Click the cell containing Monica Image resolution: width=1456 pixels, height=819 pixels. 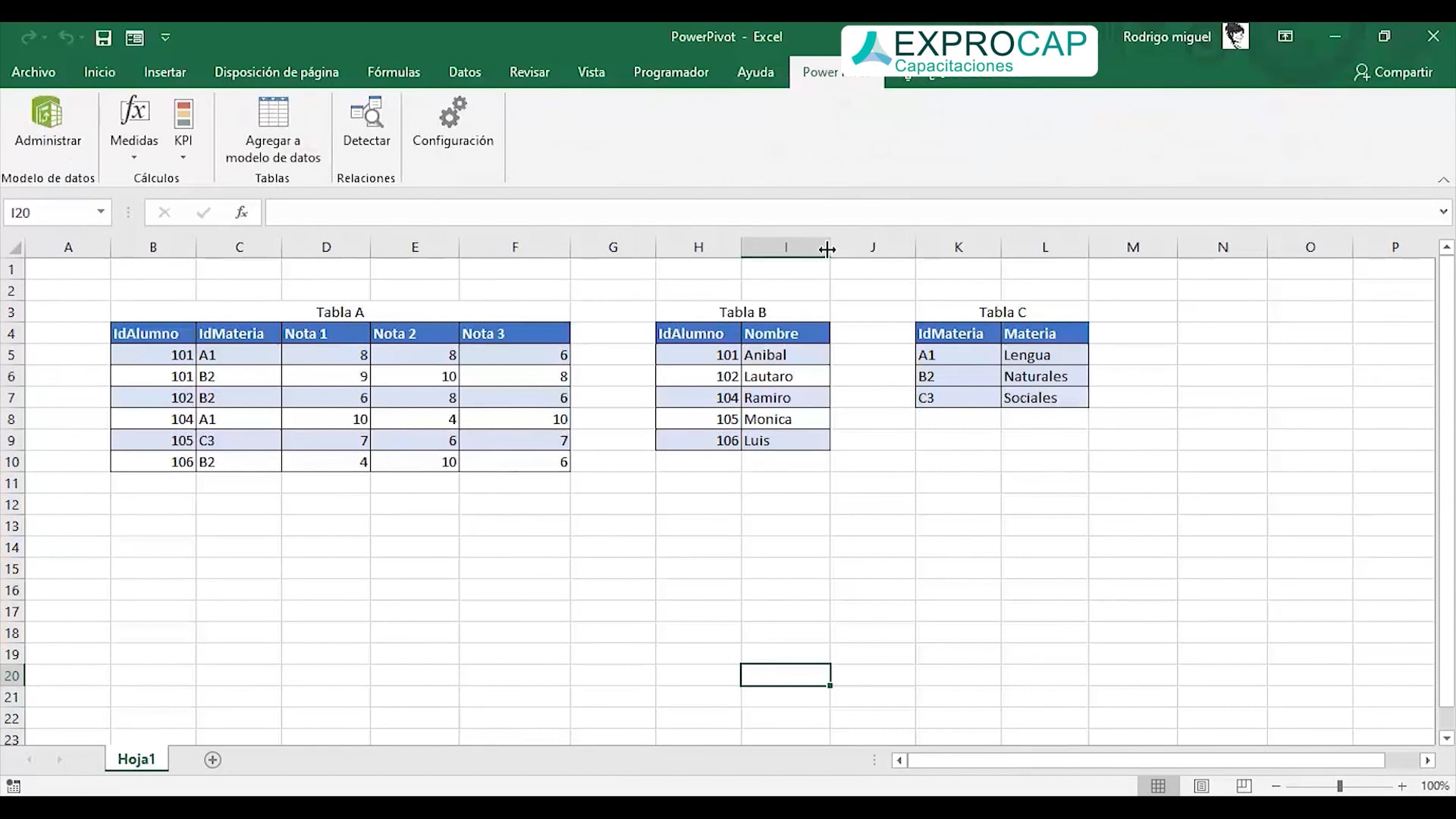786,419
